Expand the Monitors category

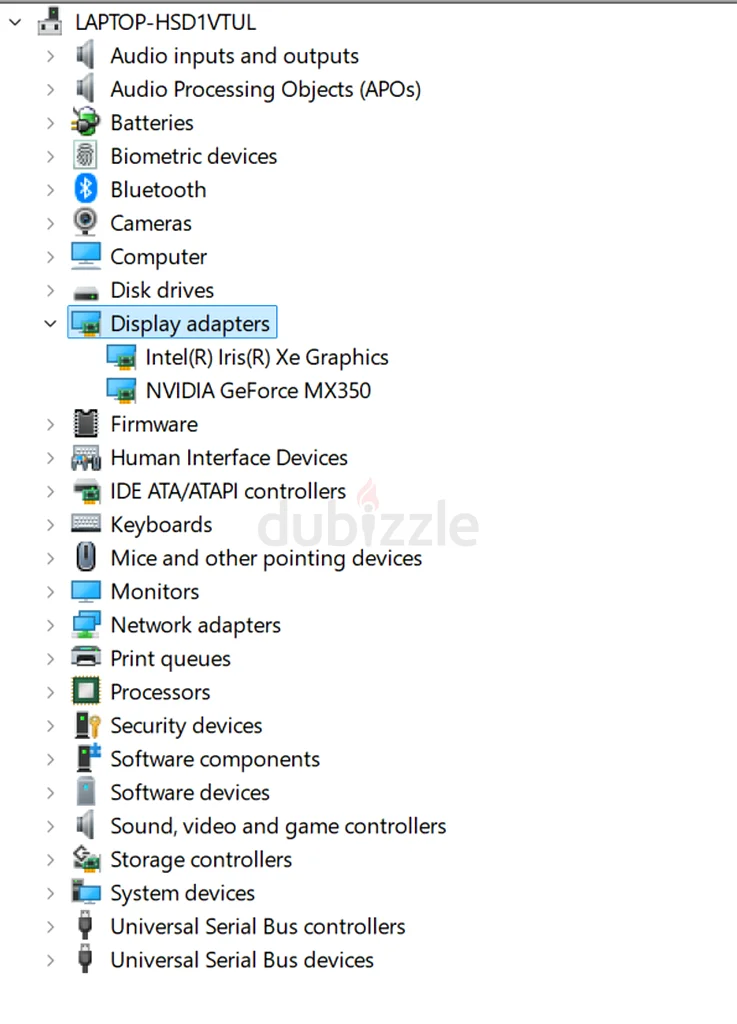50,592
